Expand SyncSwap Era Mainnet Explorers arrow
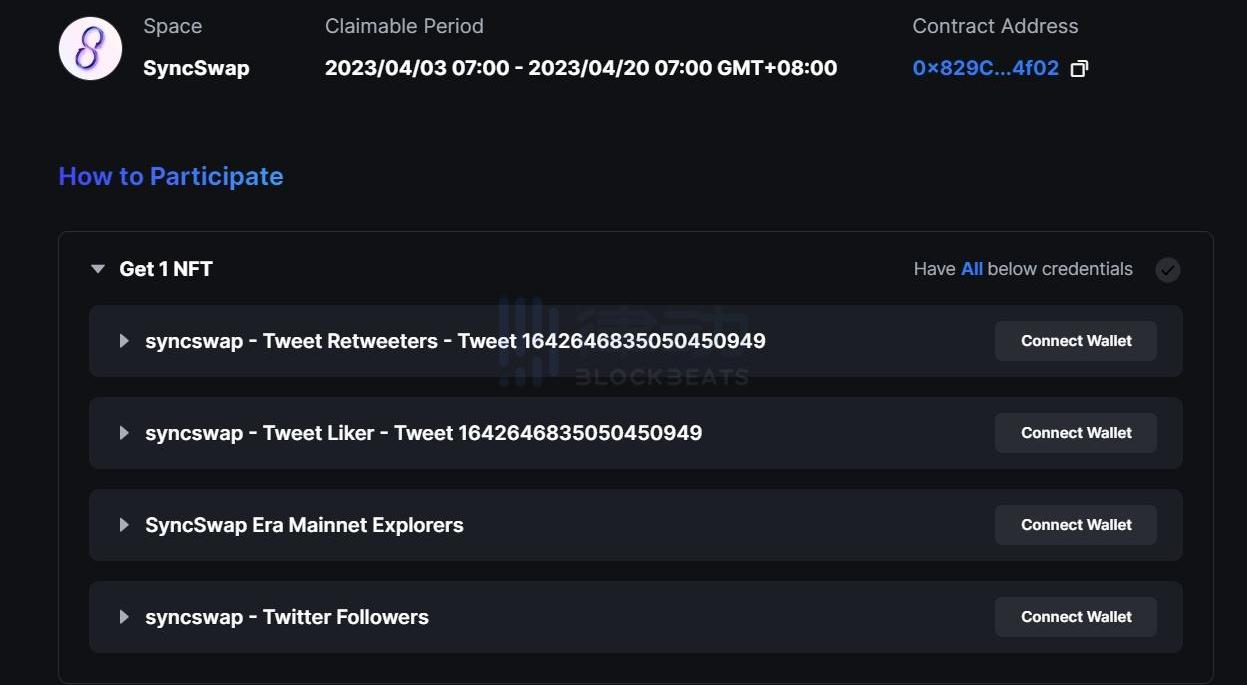 [124, 525]
